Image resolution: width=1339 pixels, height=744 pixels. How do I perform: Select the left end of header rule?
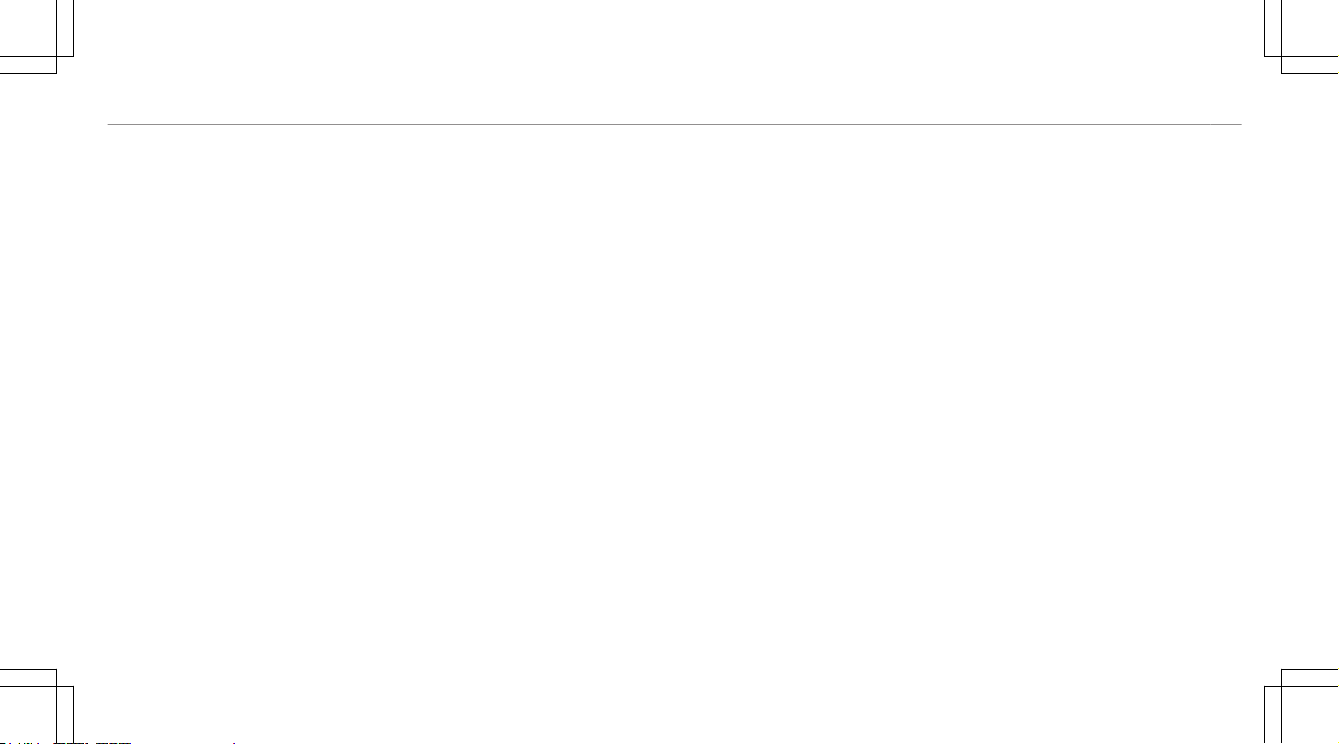[x=109, y=125]
